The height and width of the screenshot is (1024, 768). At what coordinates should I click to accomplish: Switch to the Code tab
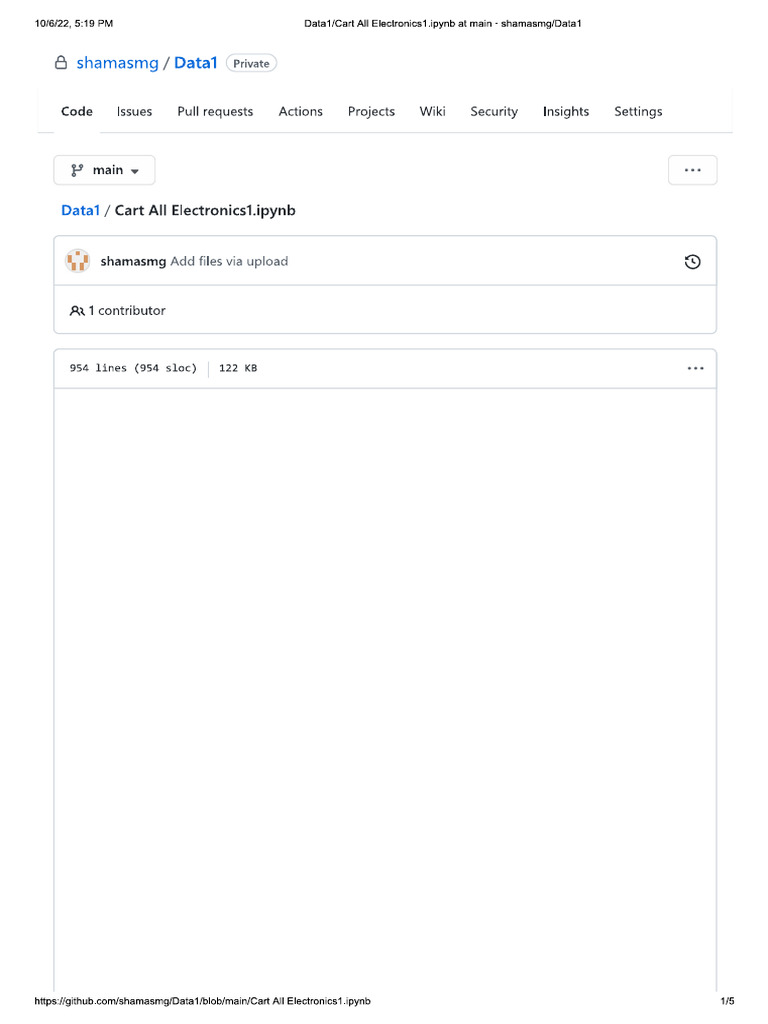click(77, 112)
